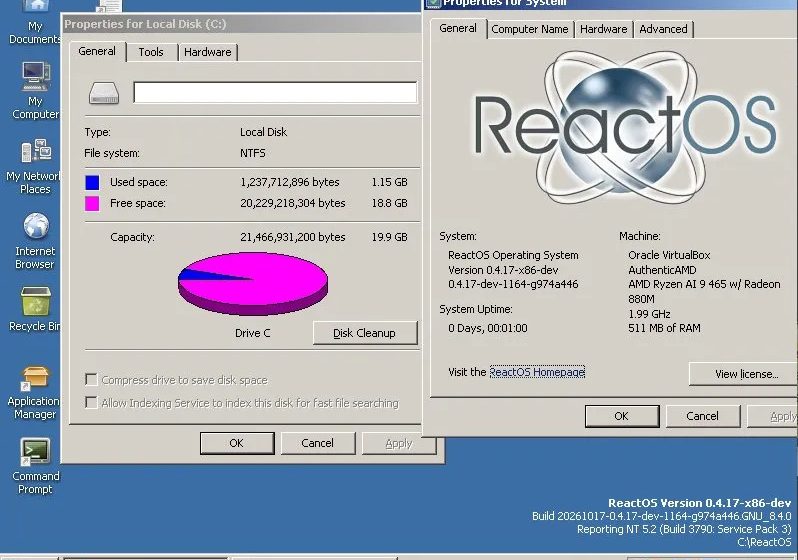
Task: Open View license button
Action: 744,374
